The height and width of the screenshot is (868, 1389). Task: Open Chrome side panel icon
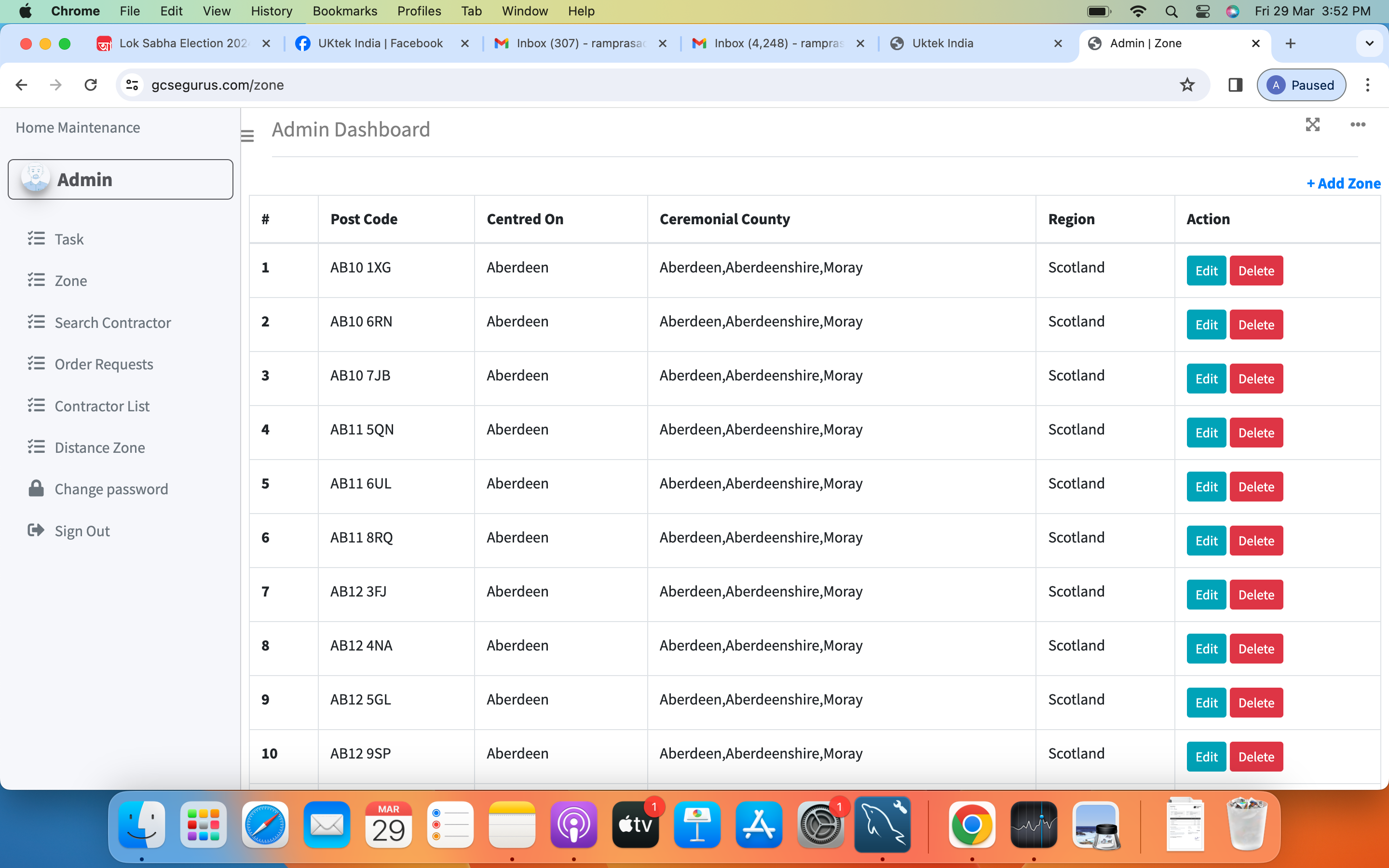(x=1235, y=85)
